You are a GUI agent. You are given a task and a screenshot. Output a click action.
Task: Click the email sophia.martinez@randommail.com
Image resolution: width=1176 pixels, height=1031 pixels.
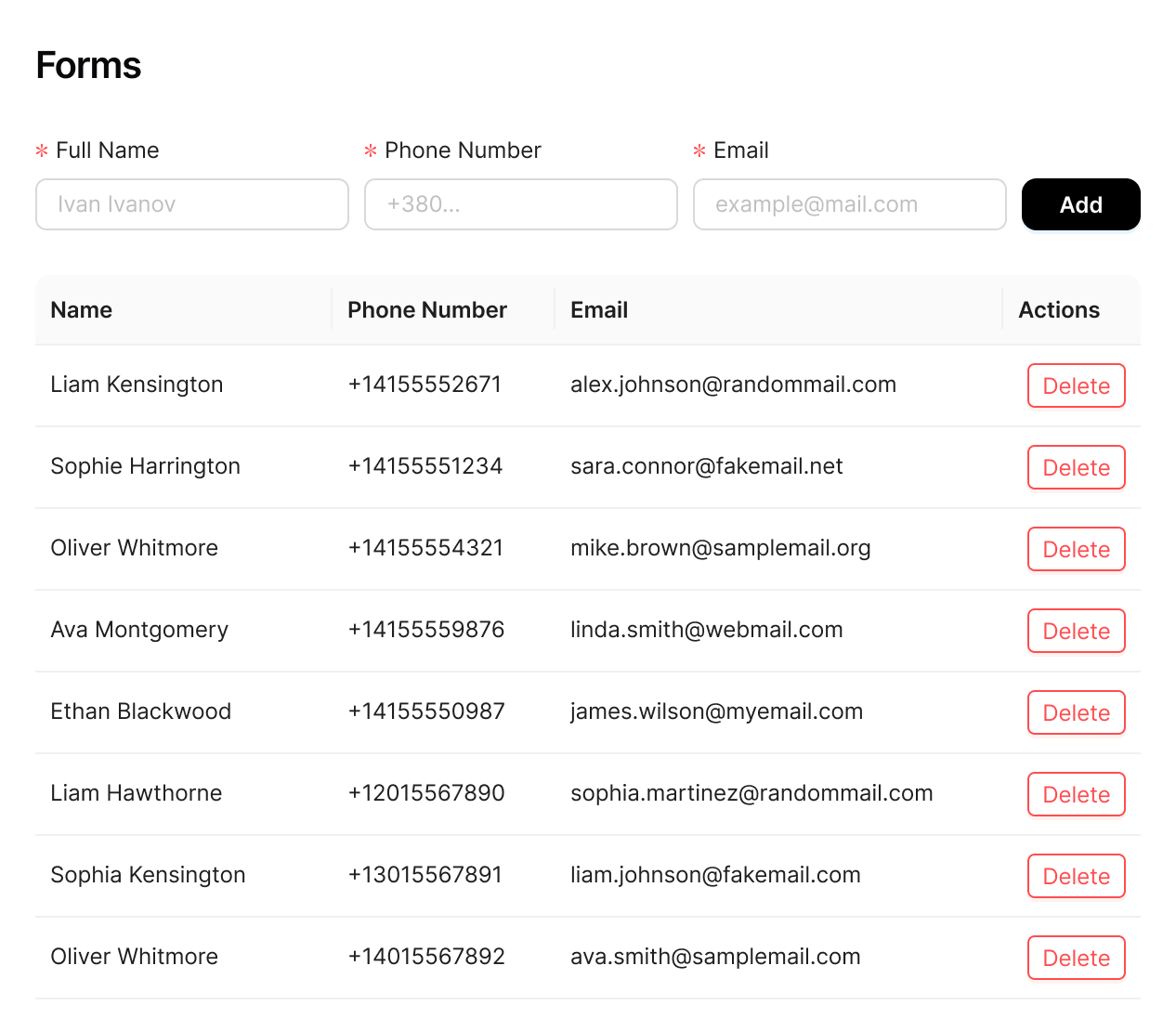pyautogui.click(x=751, y=793)
